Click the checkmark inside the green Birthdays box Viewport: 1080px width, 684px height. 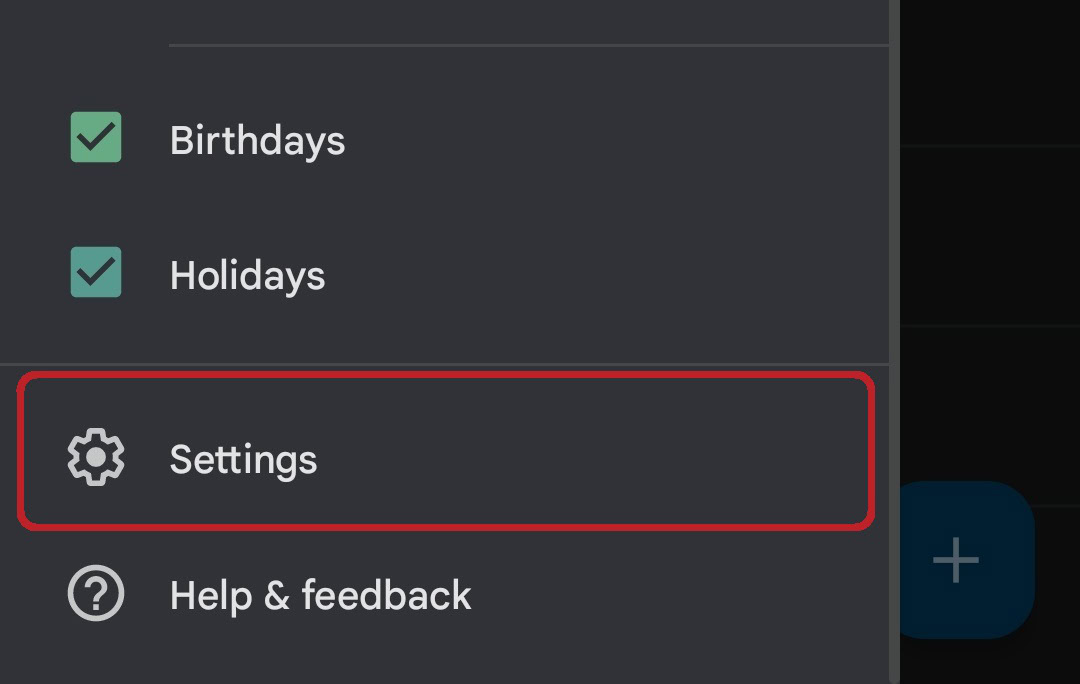click(x=96, y=137)
